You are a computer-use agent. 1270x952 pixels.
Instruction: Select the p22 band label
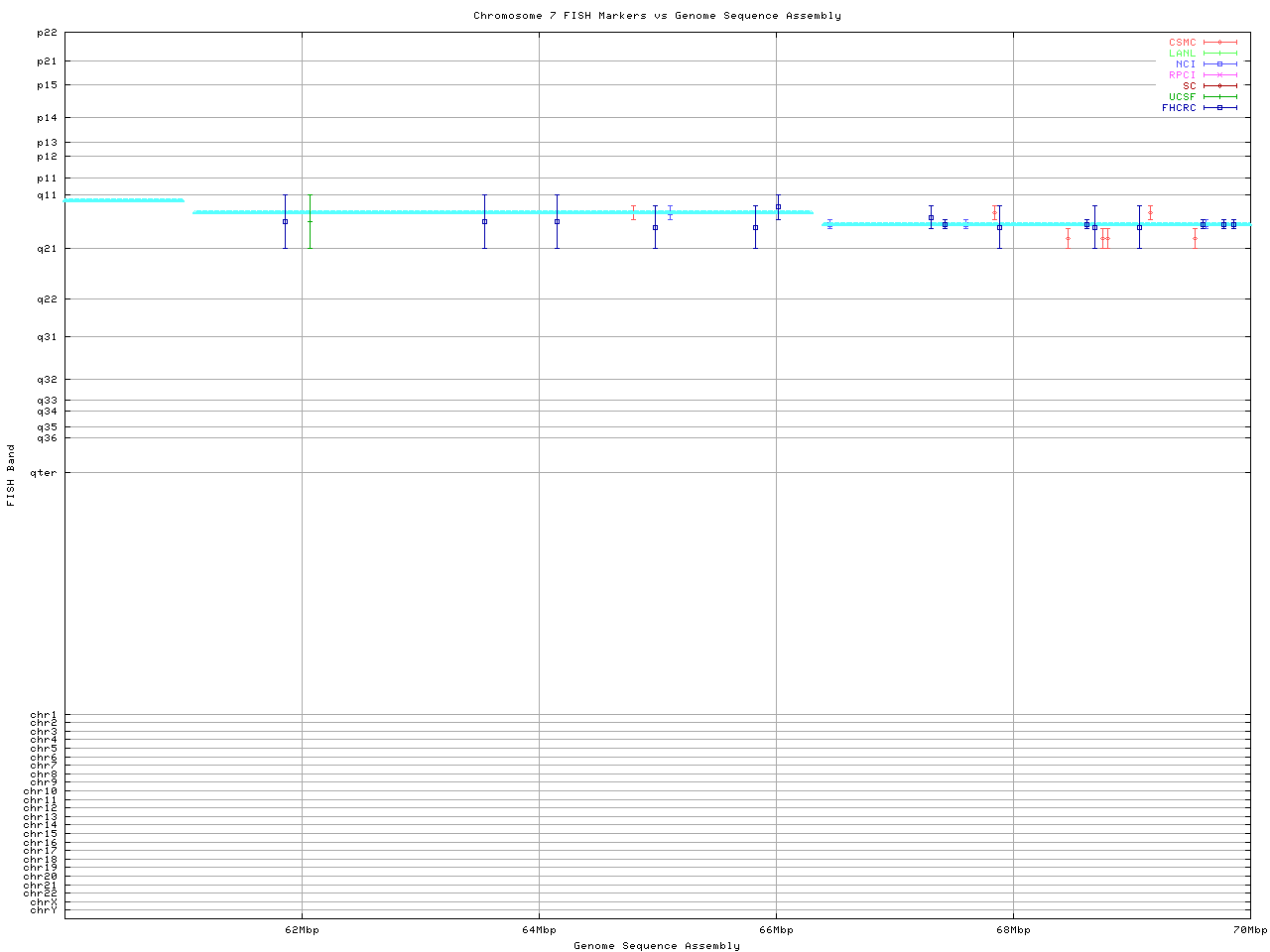coord(47,33)
